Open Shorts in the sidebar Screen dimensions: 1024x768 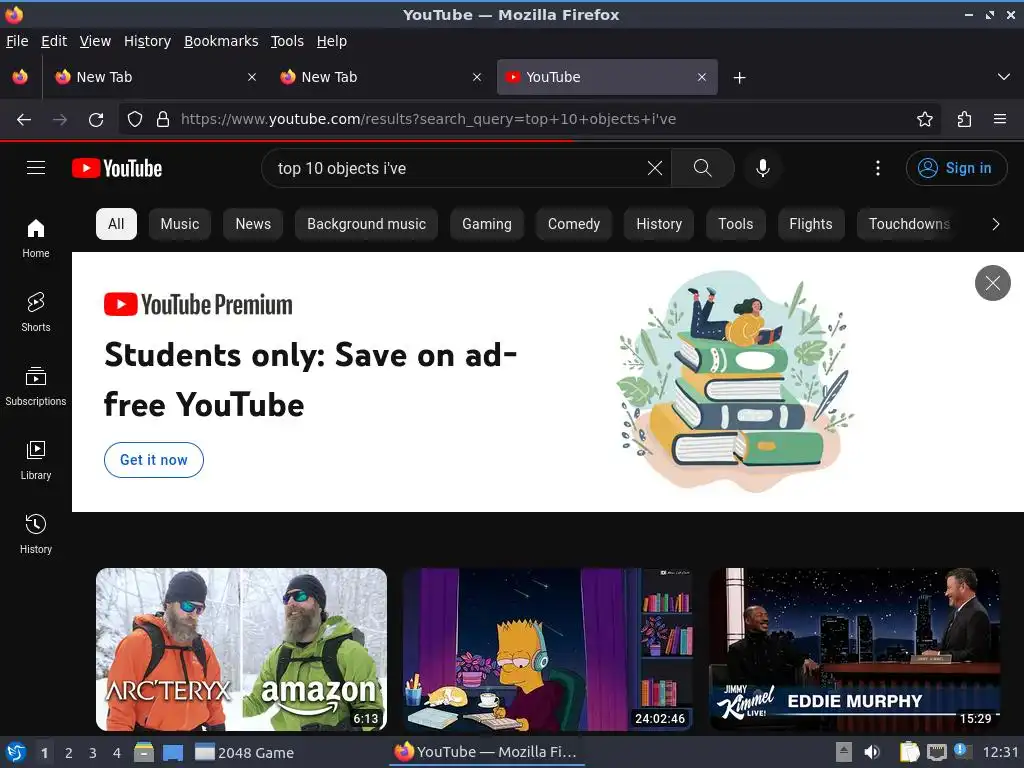click(x=36, y=312)
